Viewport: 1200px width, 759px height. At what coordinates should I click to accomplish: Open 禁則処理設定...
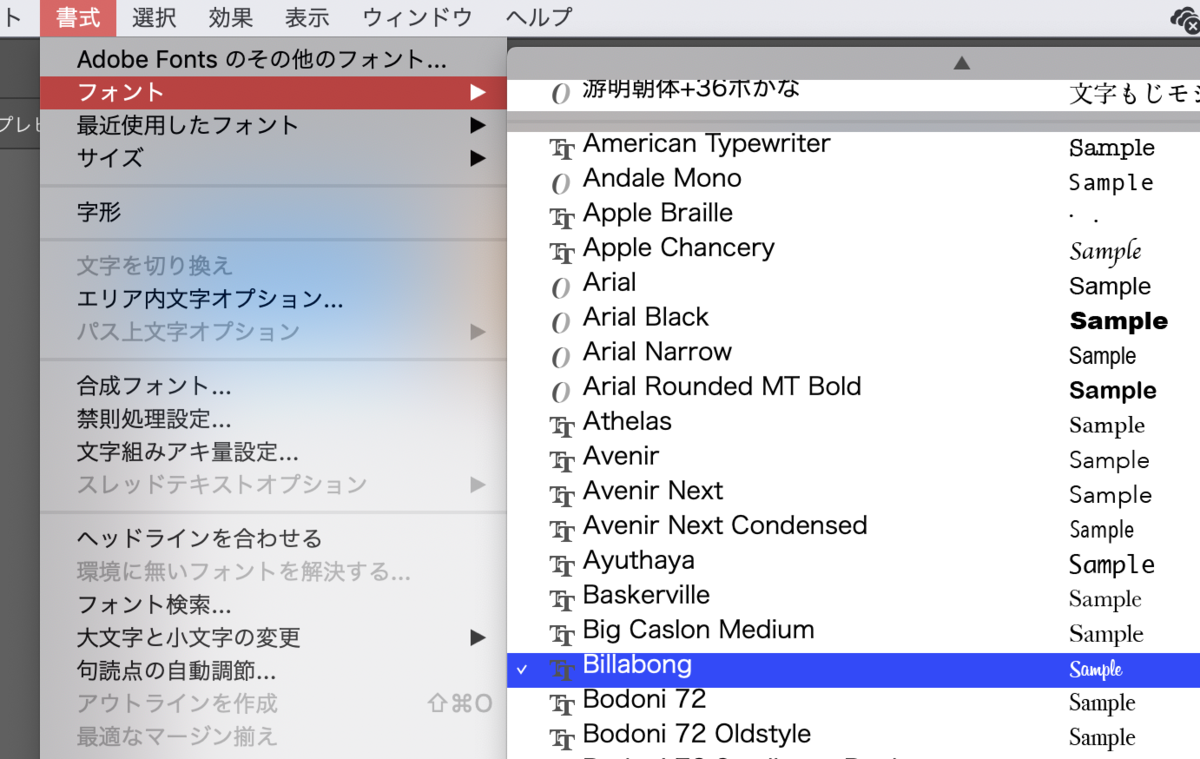pyautogui.click(x=154, y=419)
